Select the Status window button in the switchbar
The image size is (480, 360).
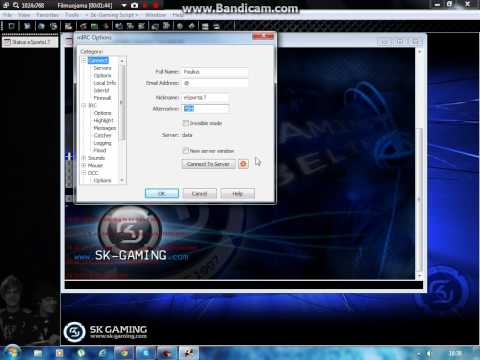tap(30, 42)
